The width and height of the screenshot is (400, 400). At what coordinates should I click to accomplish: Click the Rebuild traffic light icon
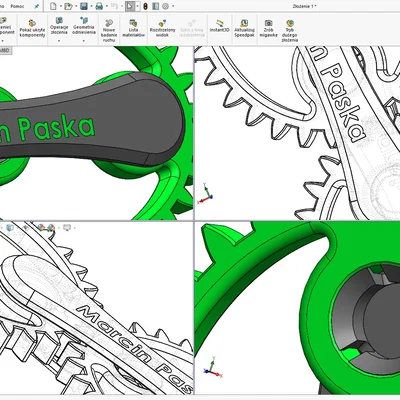click(146, 6)
